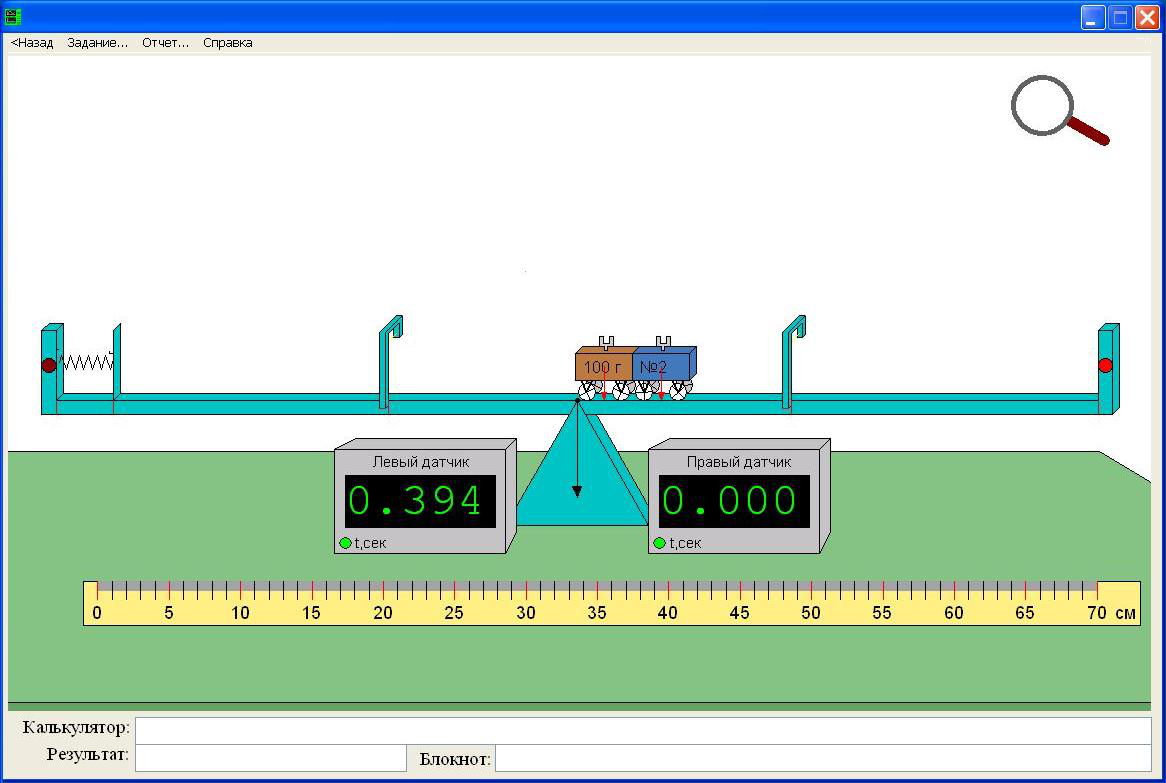The width and height of the screenshot is (1166, 783).
Task: Click the Правый датчик timer display
Action: point(734,501)
